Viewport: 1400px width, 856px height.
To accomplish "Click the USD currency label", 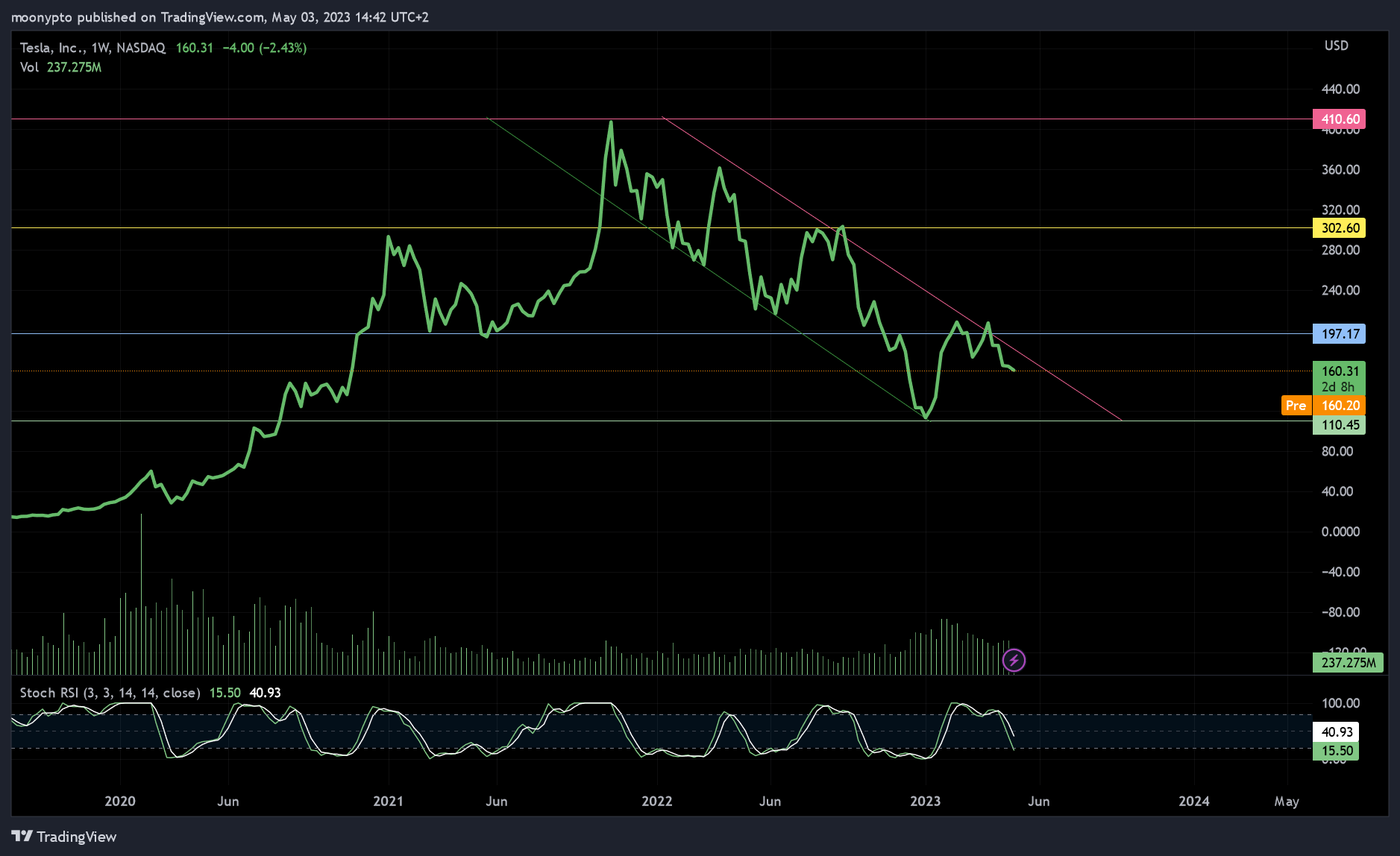I will click(1336, 45).
